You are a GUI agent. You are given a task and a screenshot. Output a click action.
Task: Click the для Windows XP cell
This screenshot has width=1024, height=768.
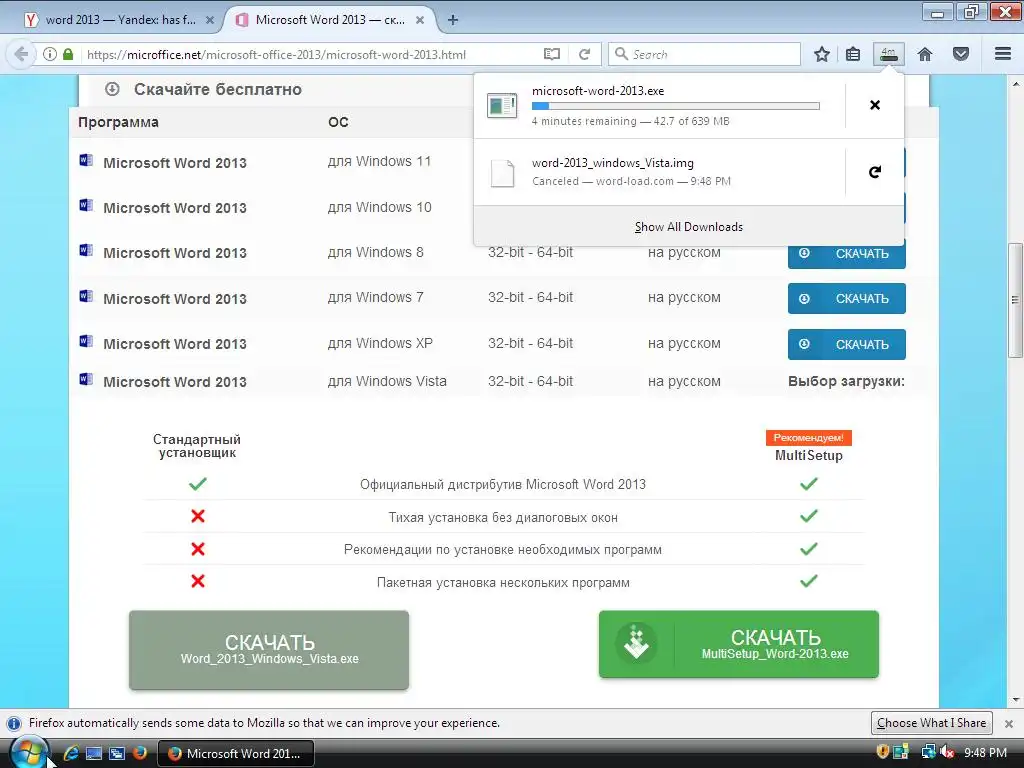pos(380,344)
